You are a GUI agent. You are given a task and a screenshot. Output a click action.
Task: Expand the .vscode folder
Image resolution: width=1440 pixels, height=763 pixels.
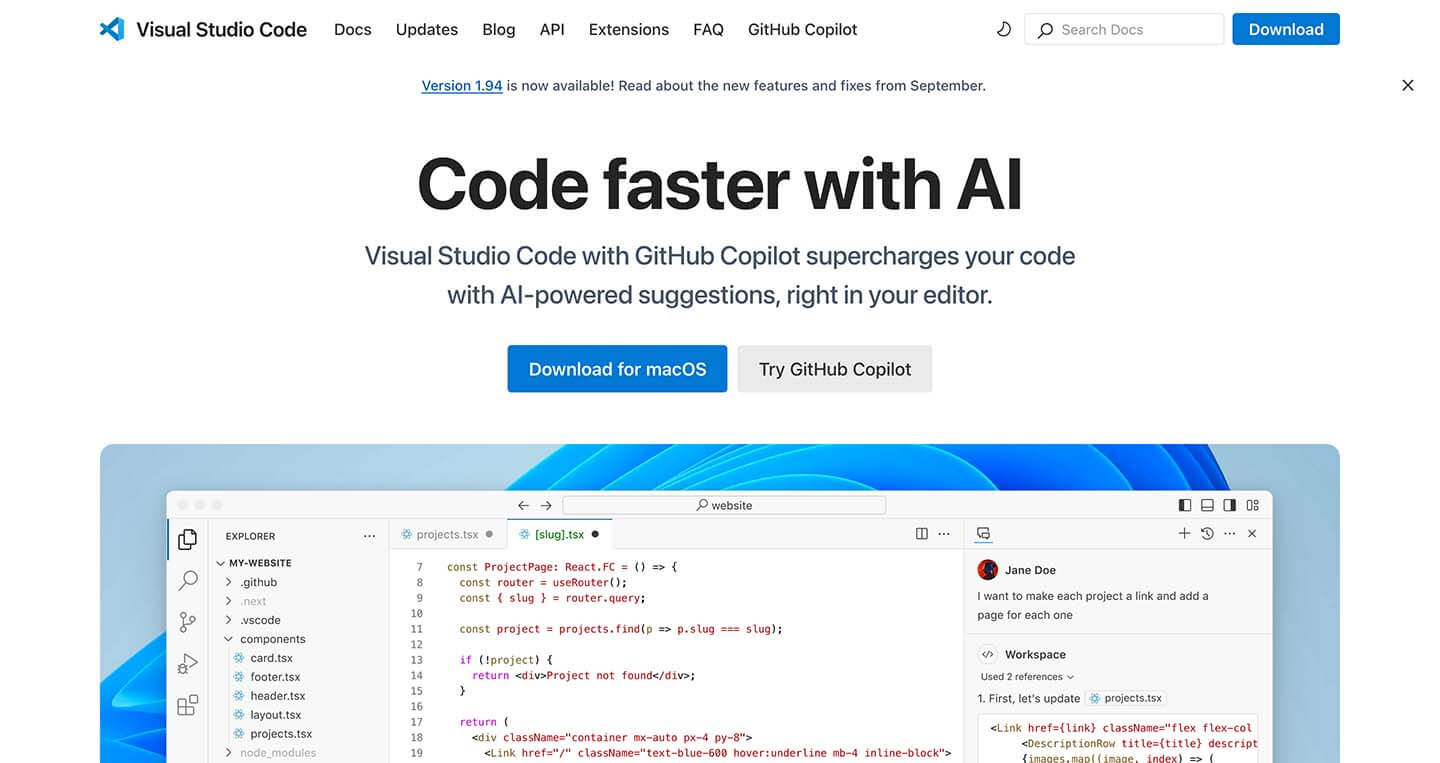(x=229, y=620)
